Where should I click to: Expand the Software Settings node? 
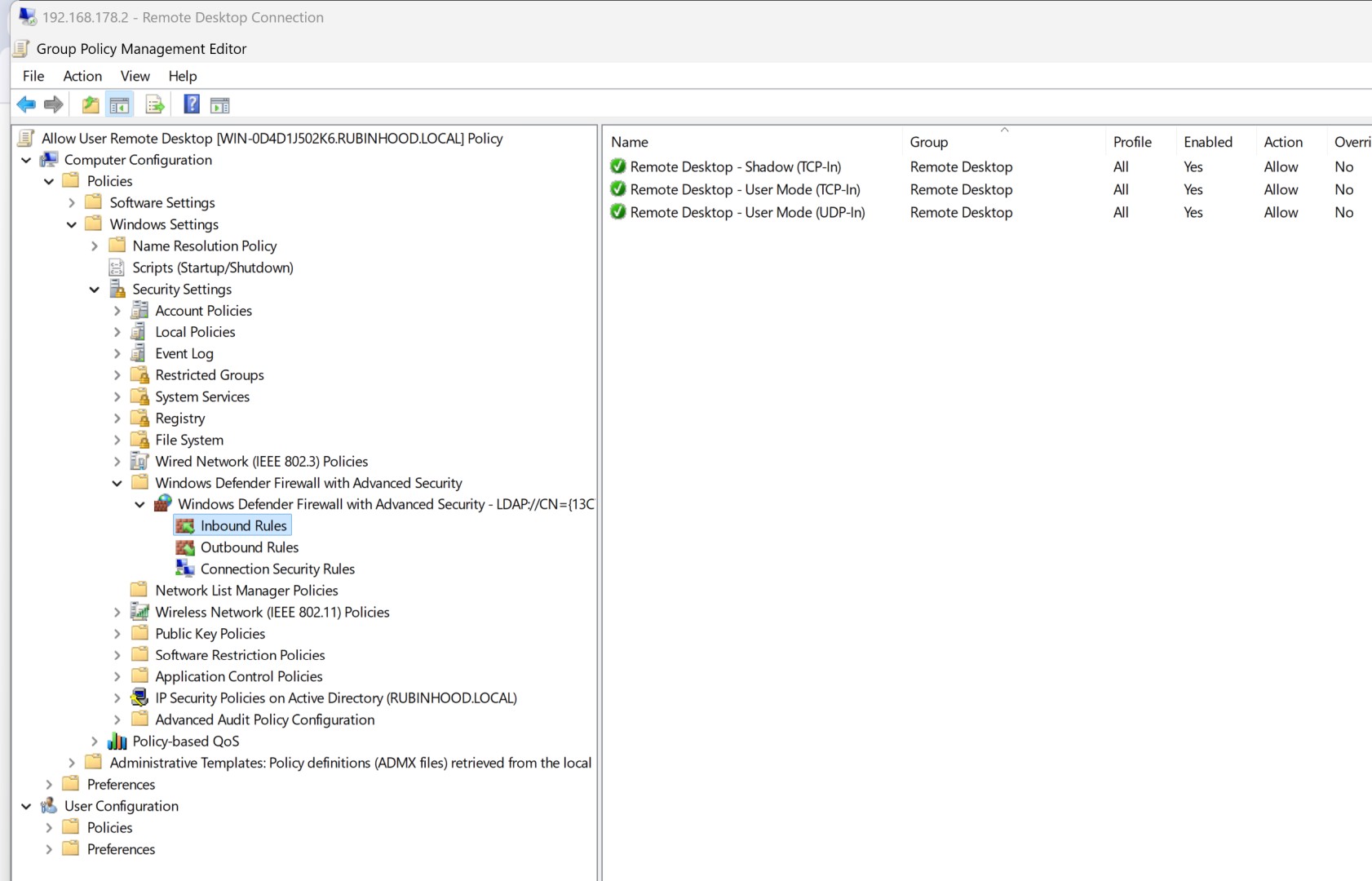(x=72, y=203)
